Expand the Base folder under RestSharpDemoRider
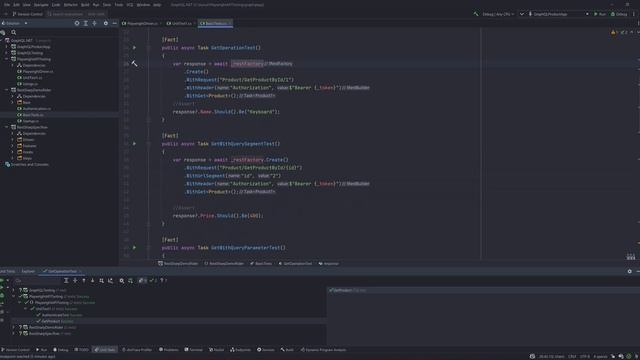640x360 pixels. tap(12, 102)
